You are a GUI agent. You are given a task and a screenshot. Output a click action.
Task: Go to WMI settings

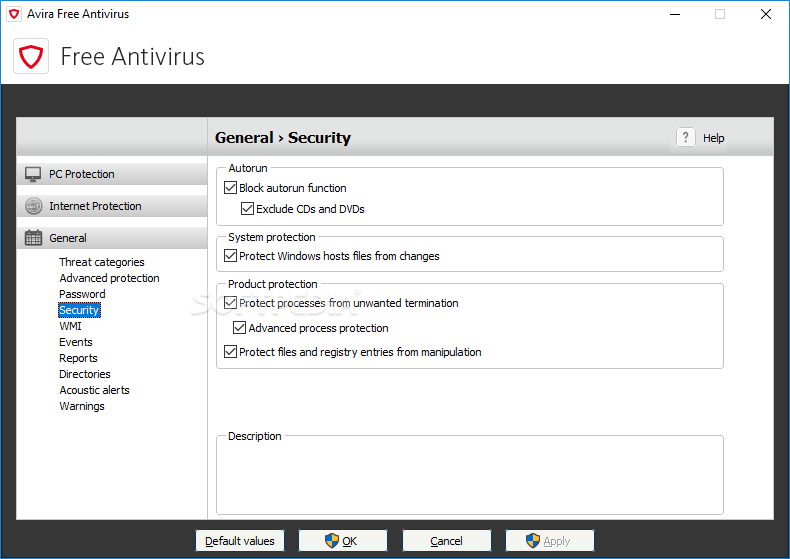(x=70, y=326)
